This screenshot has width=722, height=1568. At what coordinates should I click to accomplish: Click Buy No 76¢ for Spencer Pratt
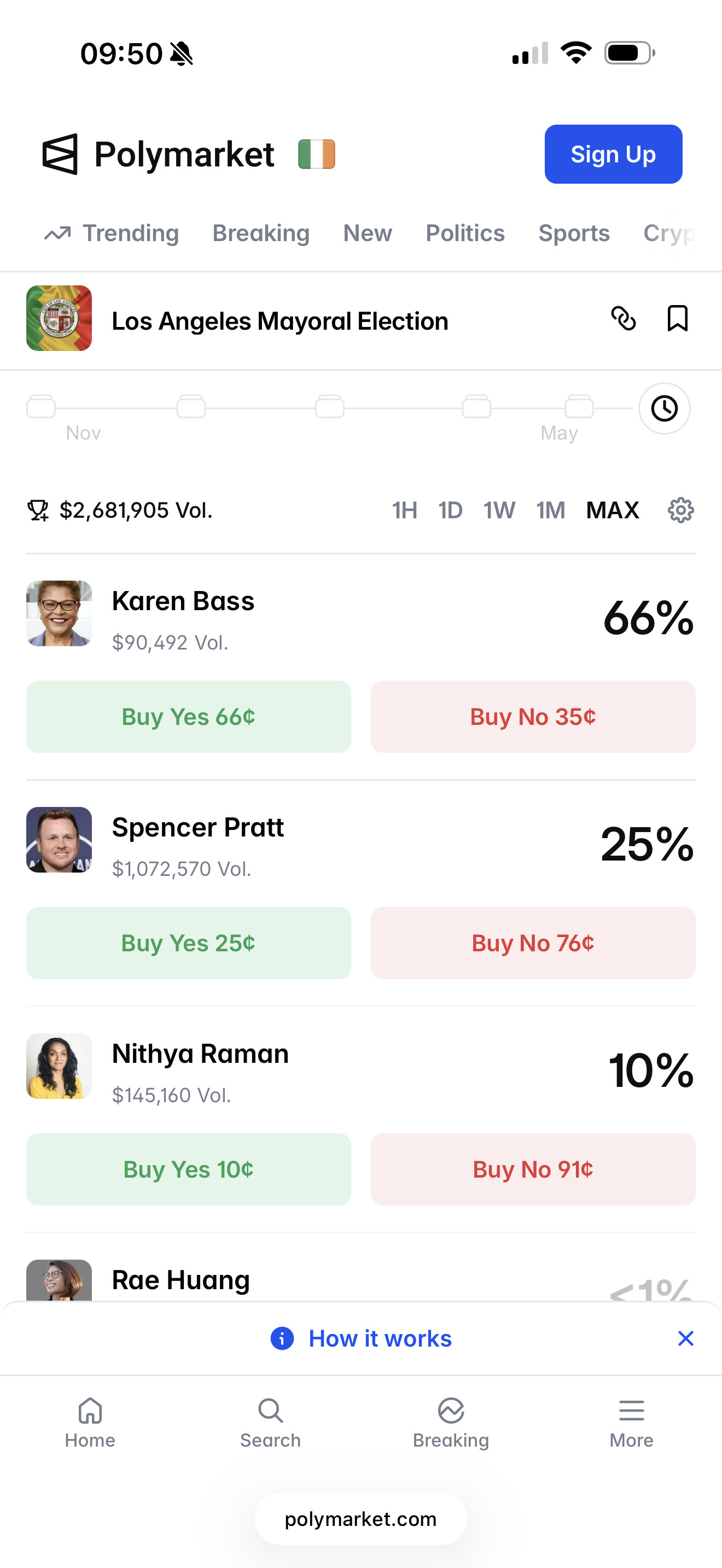tap(533, 943)
